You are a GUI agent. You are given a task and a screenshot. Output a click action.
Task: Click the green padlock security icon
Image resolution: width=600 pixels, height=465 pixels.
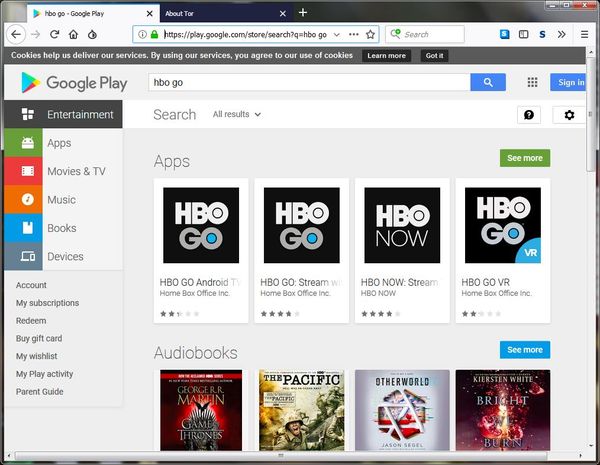pyautogui.click(x=154, y=34)
